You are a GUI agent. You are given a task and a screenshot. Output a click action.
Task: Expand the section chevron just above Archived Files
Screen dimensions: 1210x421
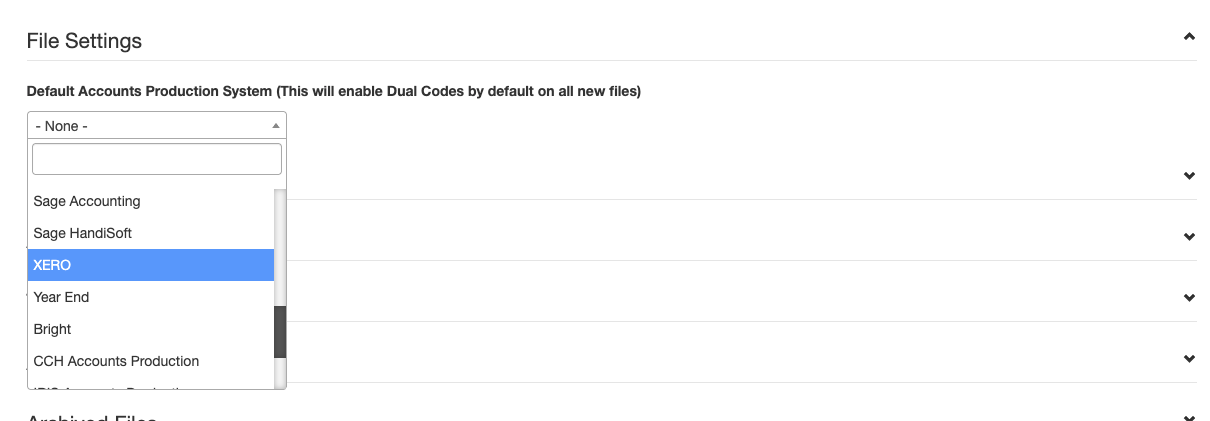tap(1189, 359)
